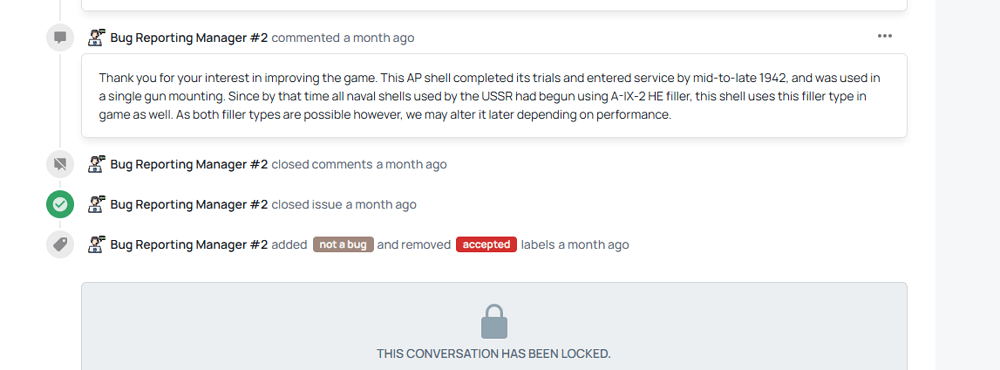Click 'a month ago' timestamp after 'closed issue'
Screen dimensions: 1000x370
pyautogui.click(x=381, y=204)
